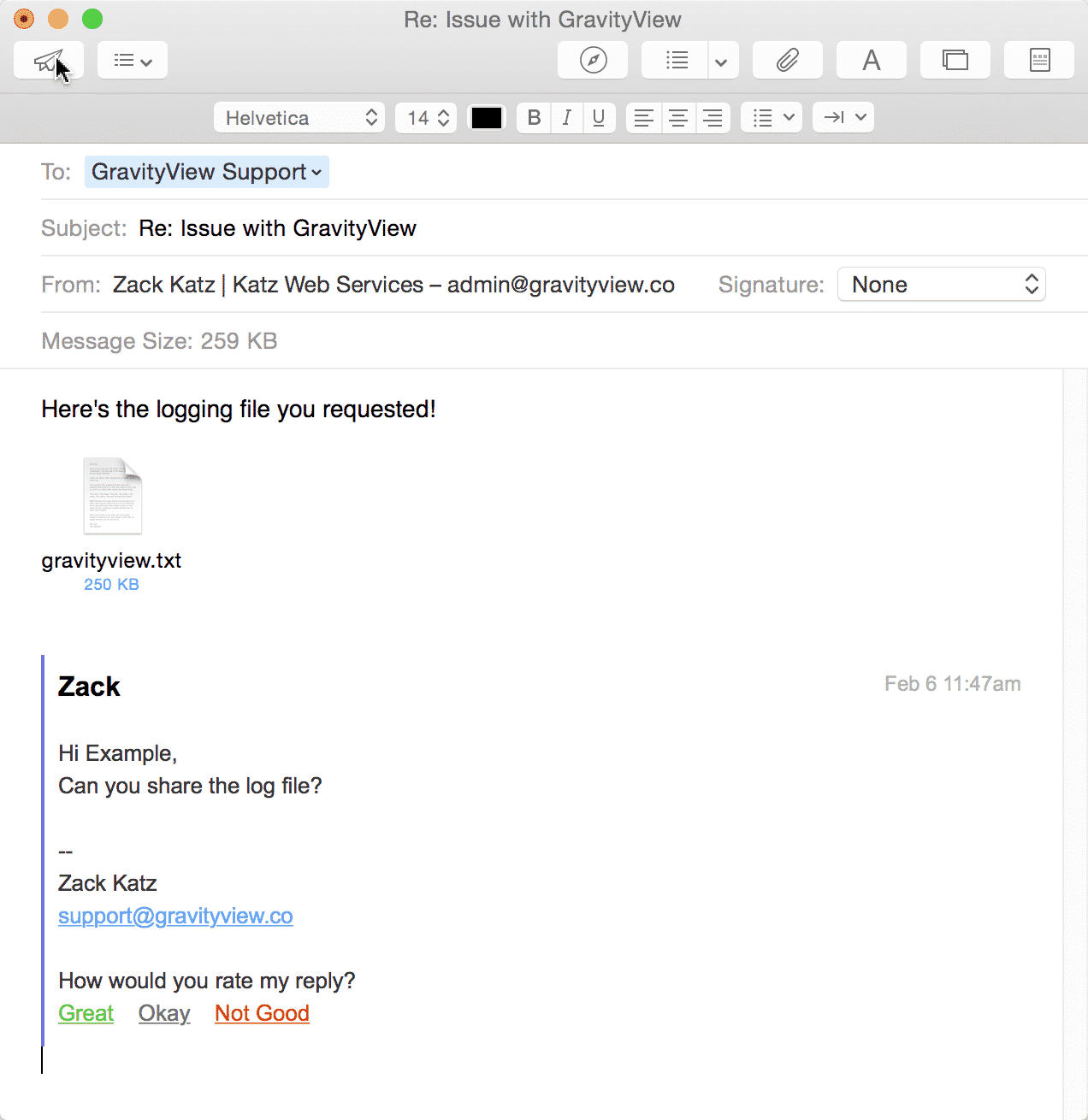Send the message with the paper plane icon
The image size is (1088, 1120).
click(x=48, y=60)
